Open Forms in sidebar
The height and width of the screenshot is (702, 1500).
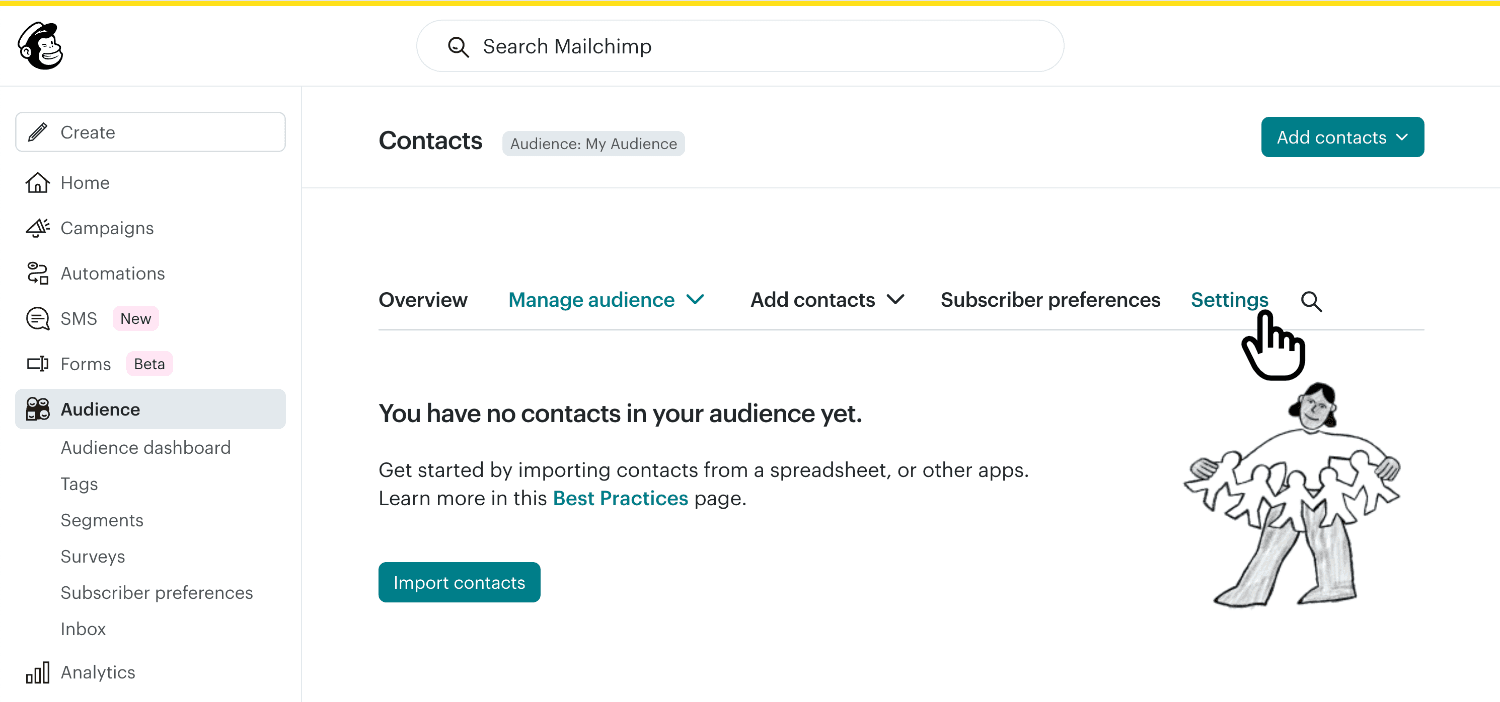tap(86, 364)
